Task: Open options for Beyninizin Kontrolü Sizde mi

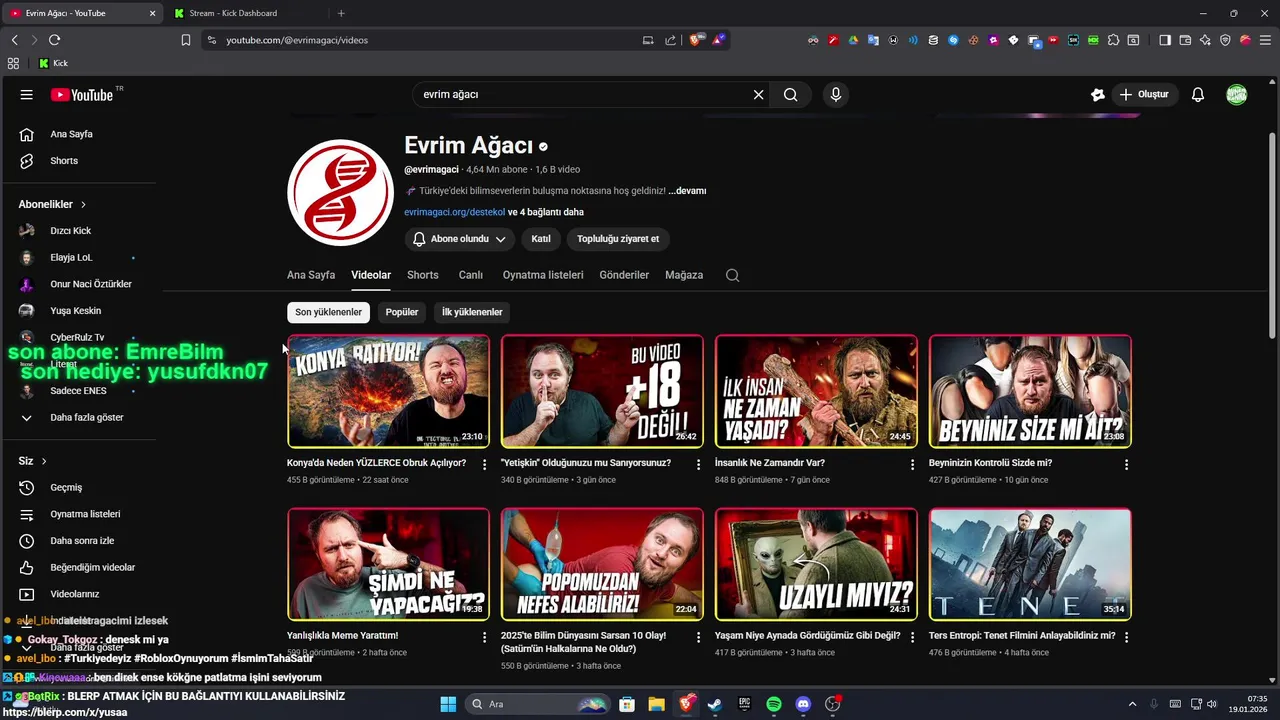Action: (1126, 465)
